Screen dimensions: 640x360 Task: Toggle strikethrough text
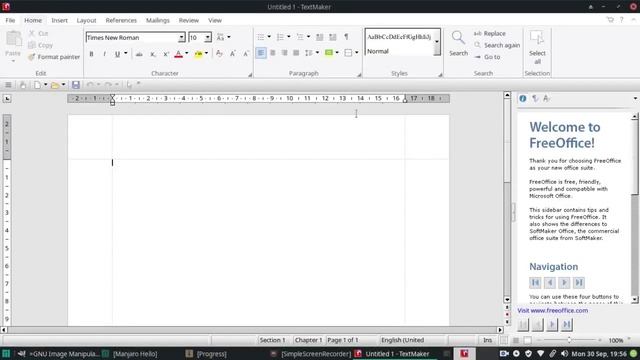[139, 54]
